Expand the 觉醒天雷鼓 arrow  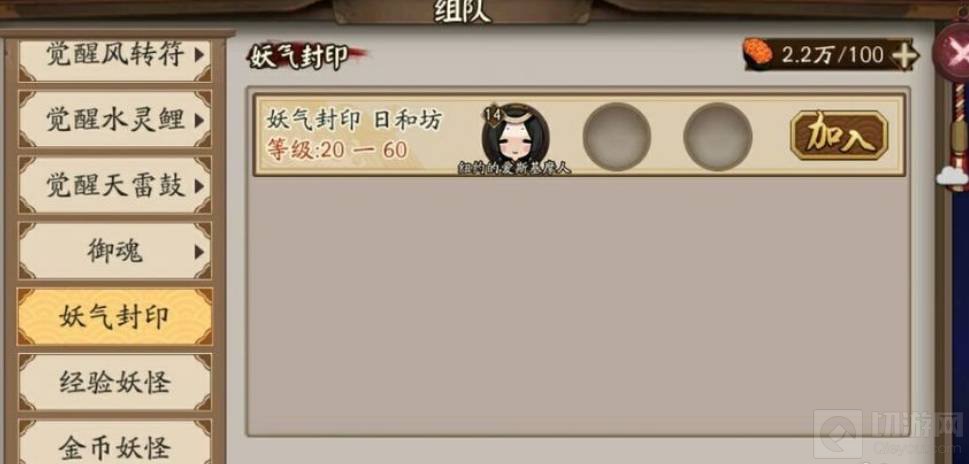pos(199,185)
